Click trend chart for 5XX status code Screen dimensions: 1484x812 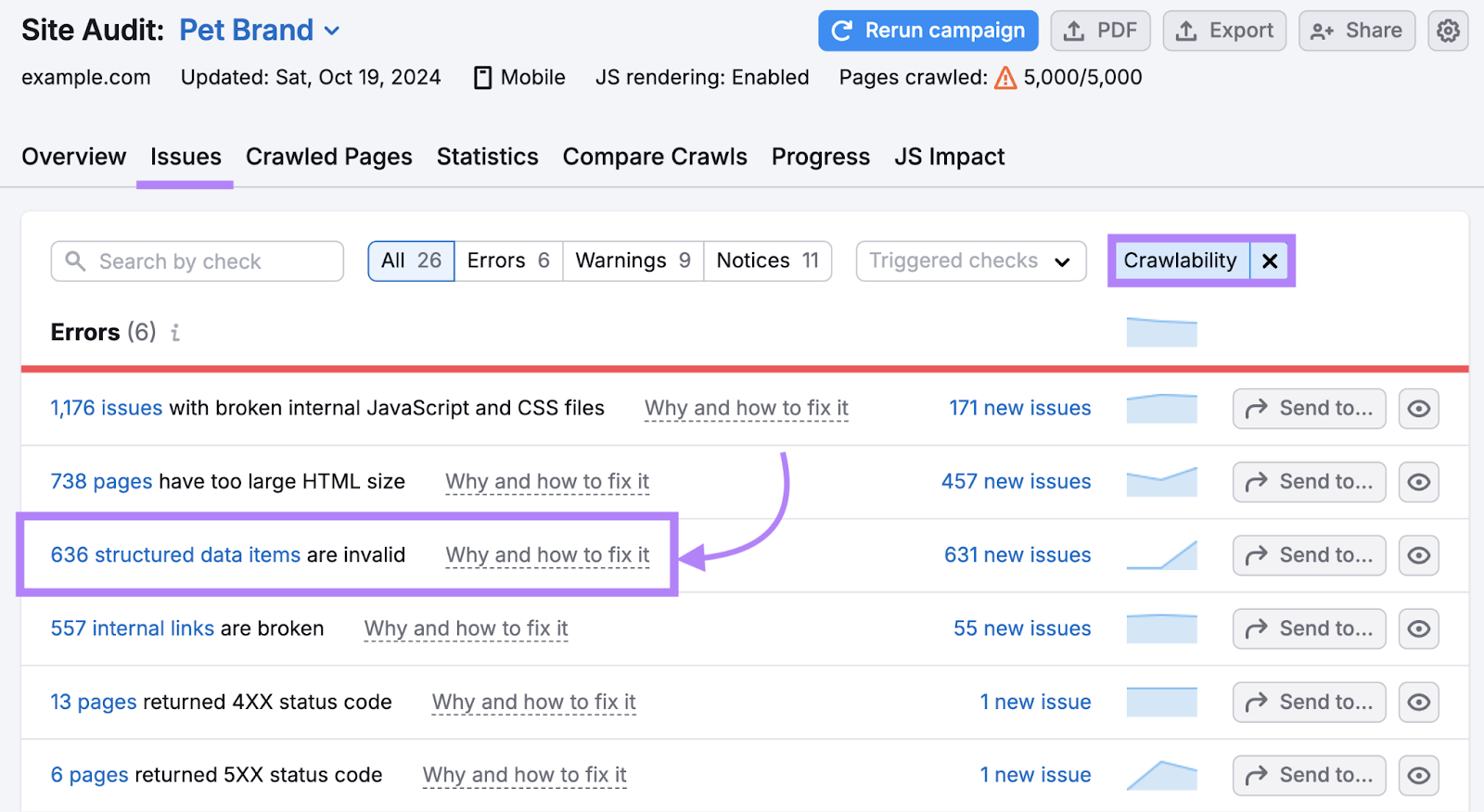[x=1162, y=776]
